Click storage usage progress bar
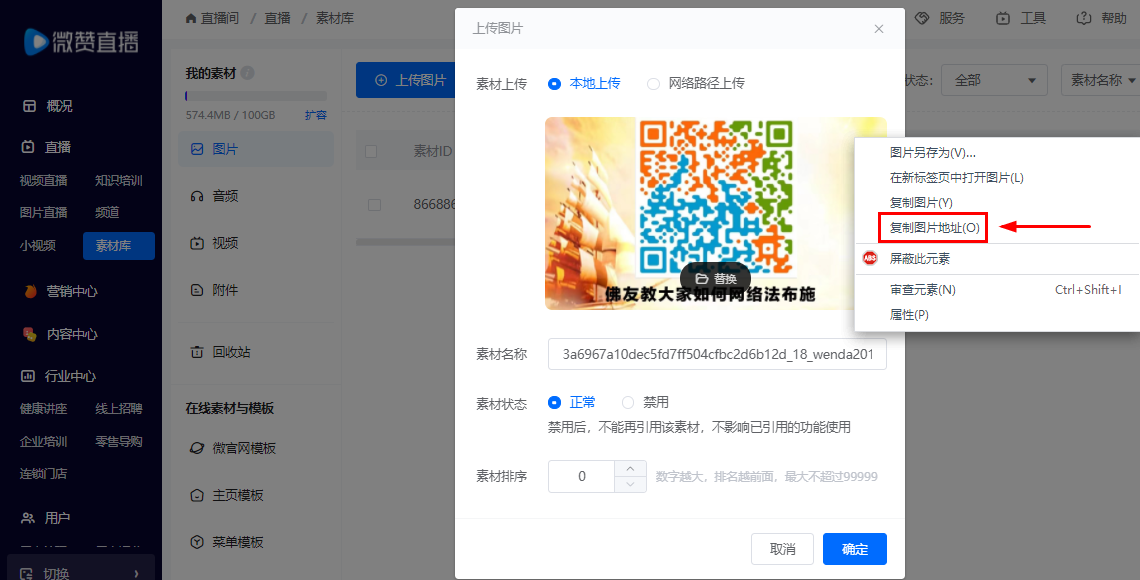Image resolution: width=1140 pixels, height=580 pixels. (256, 96)
